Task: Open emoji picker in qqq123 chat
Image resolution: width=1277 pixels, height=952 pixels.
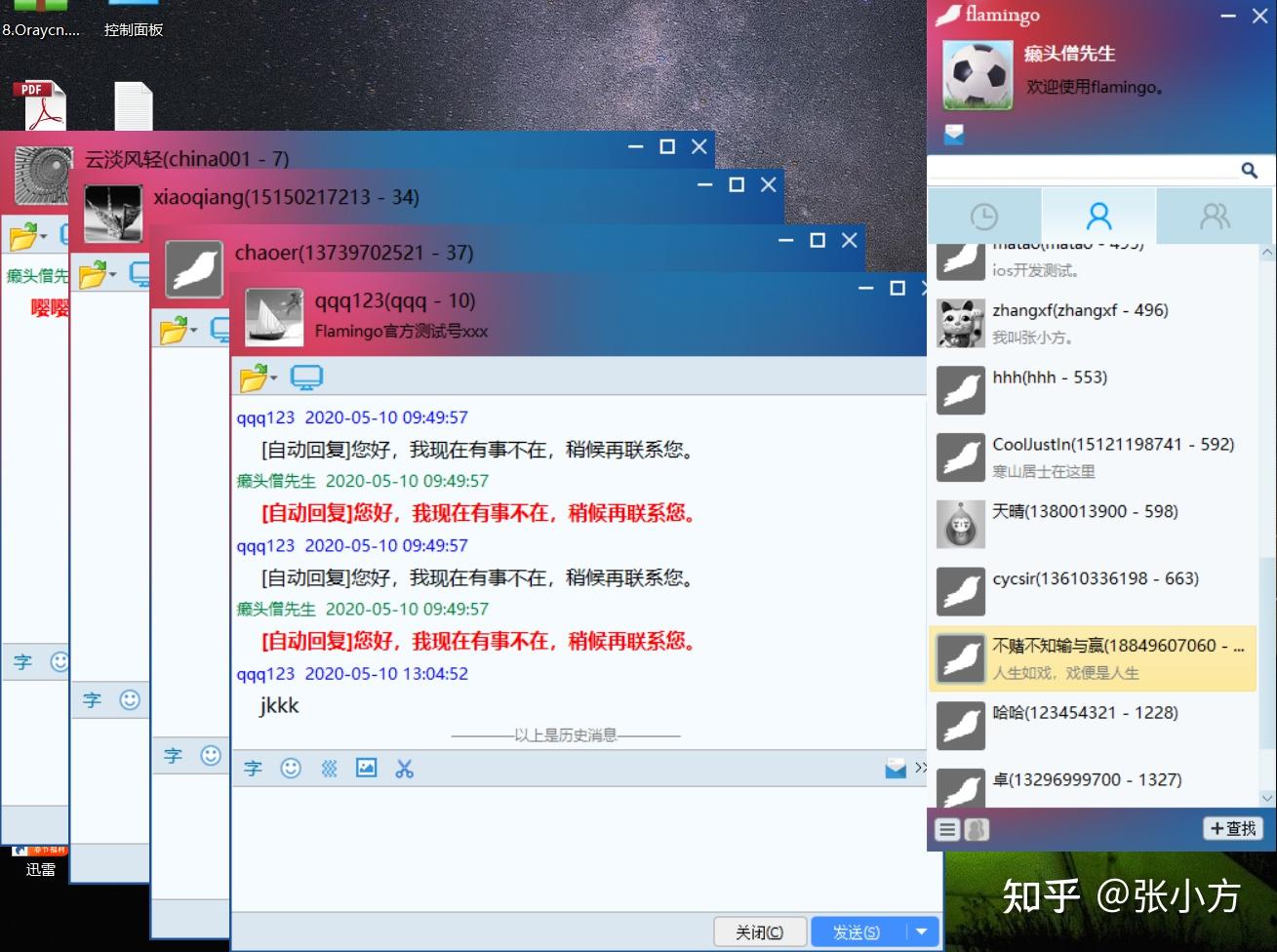Action: [x=291, y=769]
